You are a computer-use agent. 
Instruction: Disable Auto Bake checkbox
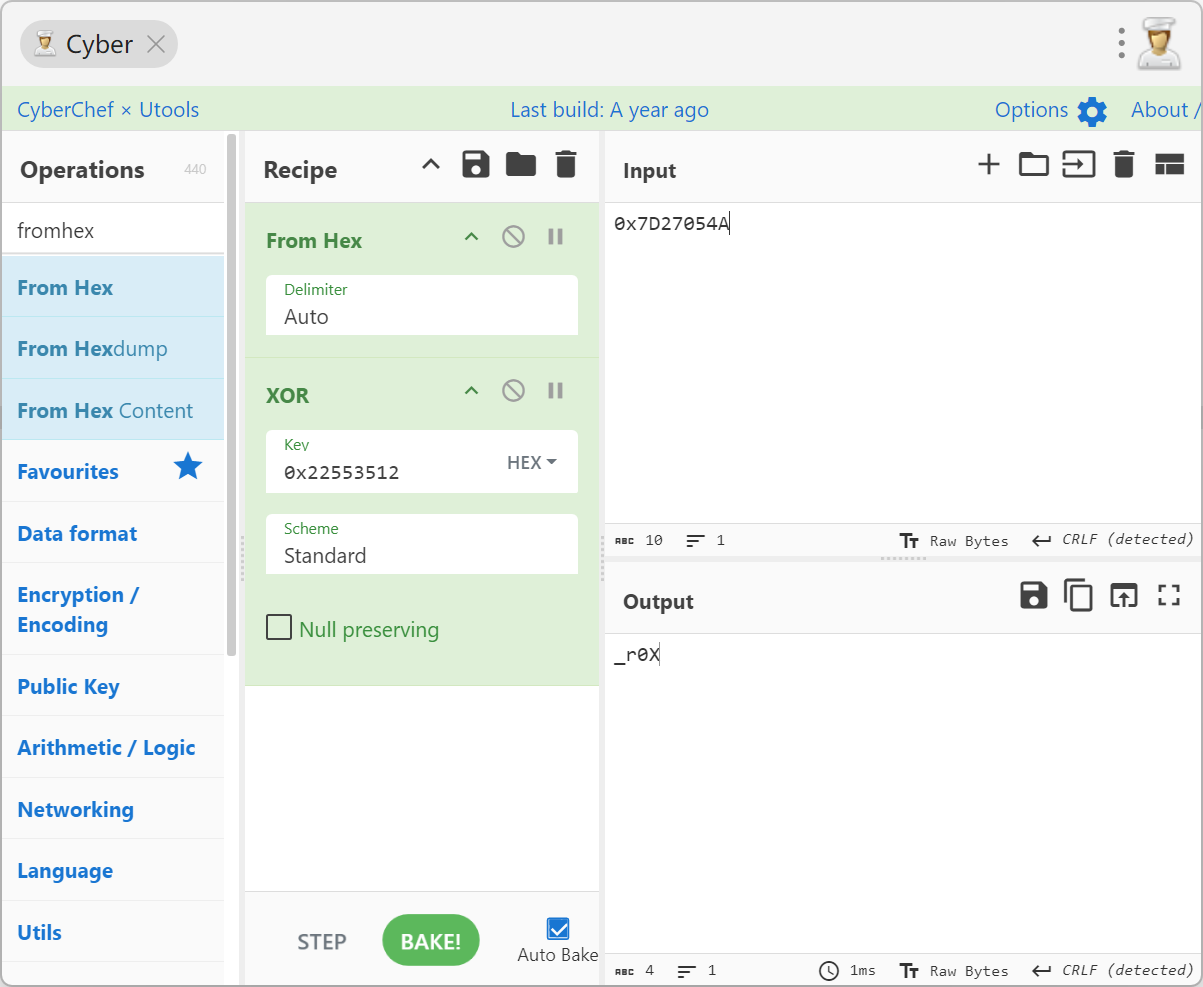coord(558,929)
